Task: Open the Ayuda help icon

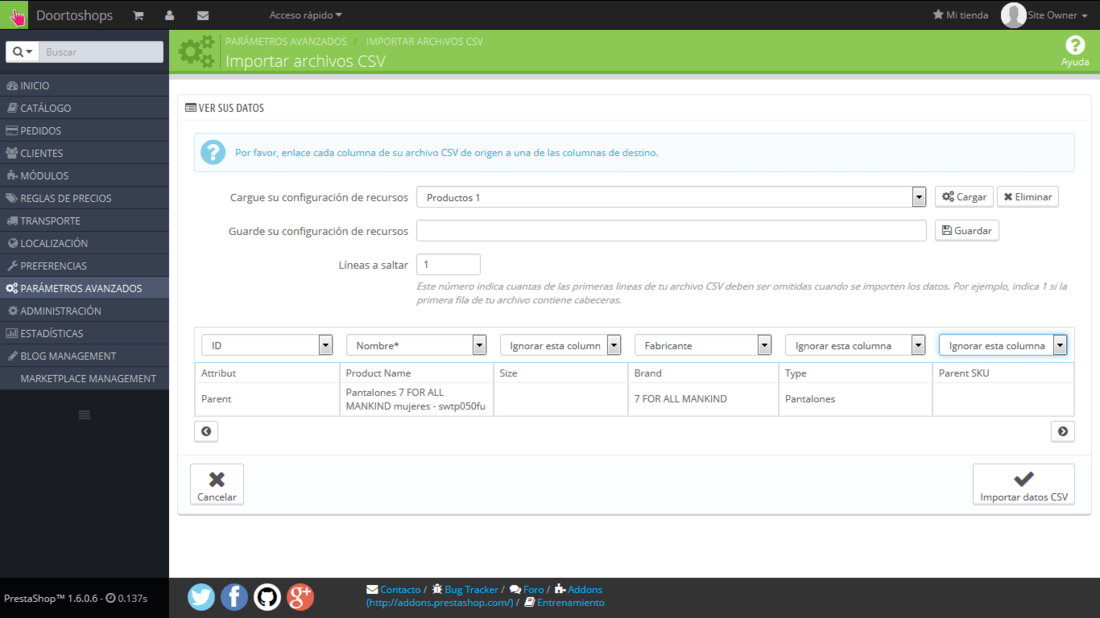Action: (1074, 51)
